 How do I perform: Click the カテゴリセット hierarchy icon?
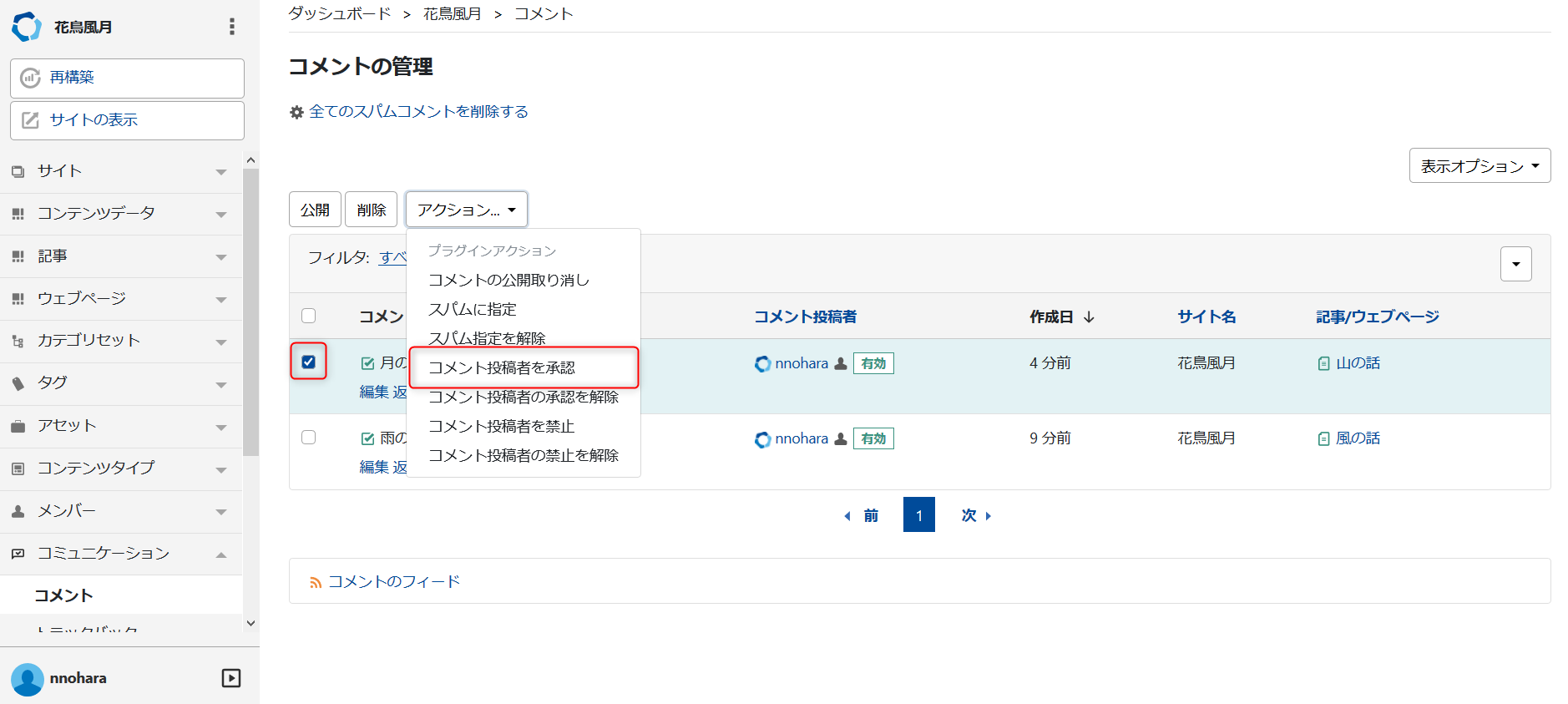point(18,341)
